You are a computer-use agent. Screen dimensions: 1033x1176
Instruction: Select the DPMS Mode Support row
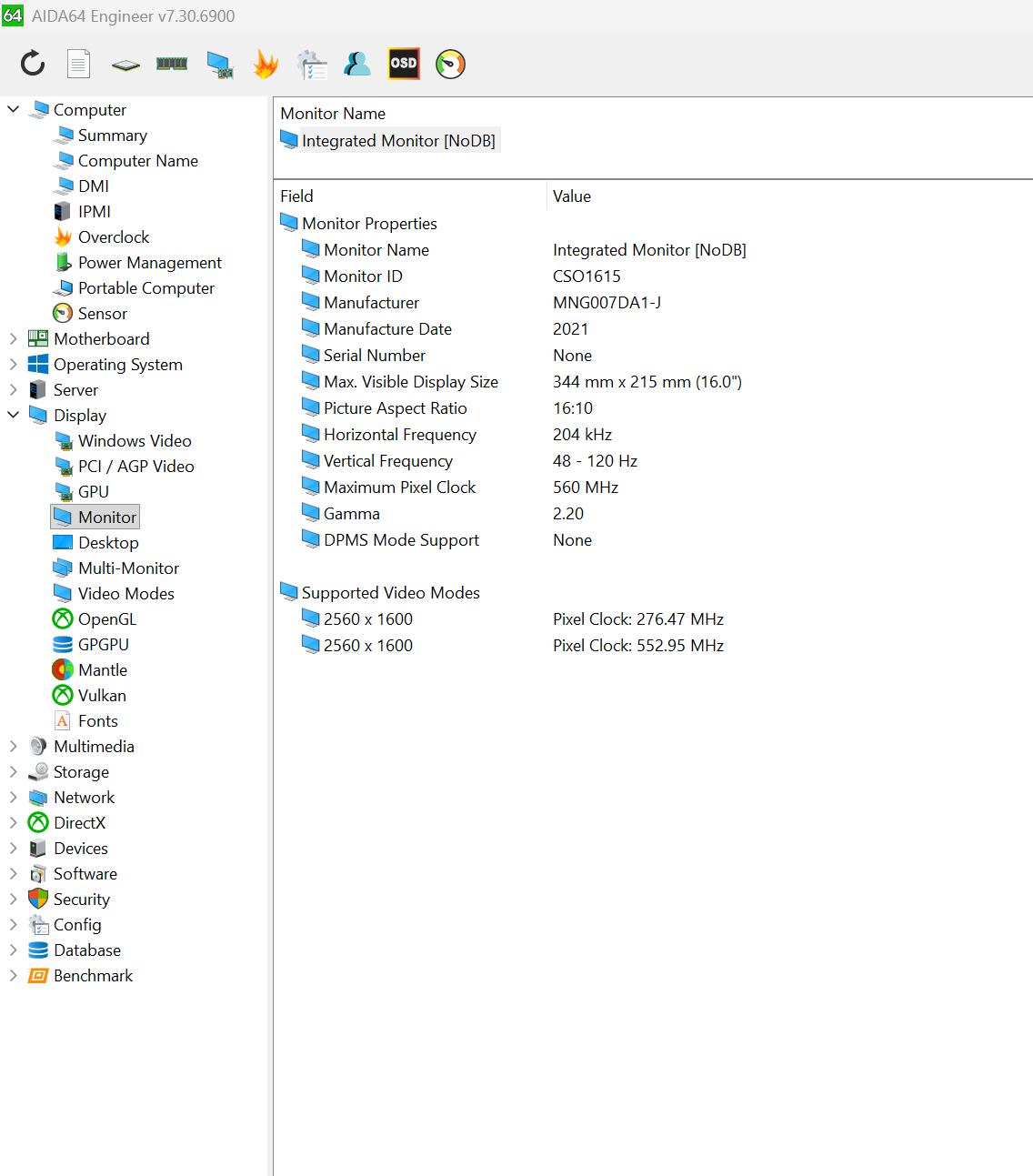tap(653, 540)
